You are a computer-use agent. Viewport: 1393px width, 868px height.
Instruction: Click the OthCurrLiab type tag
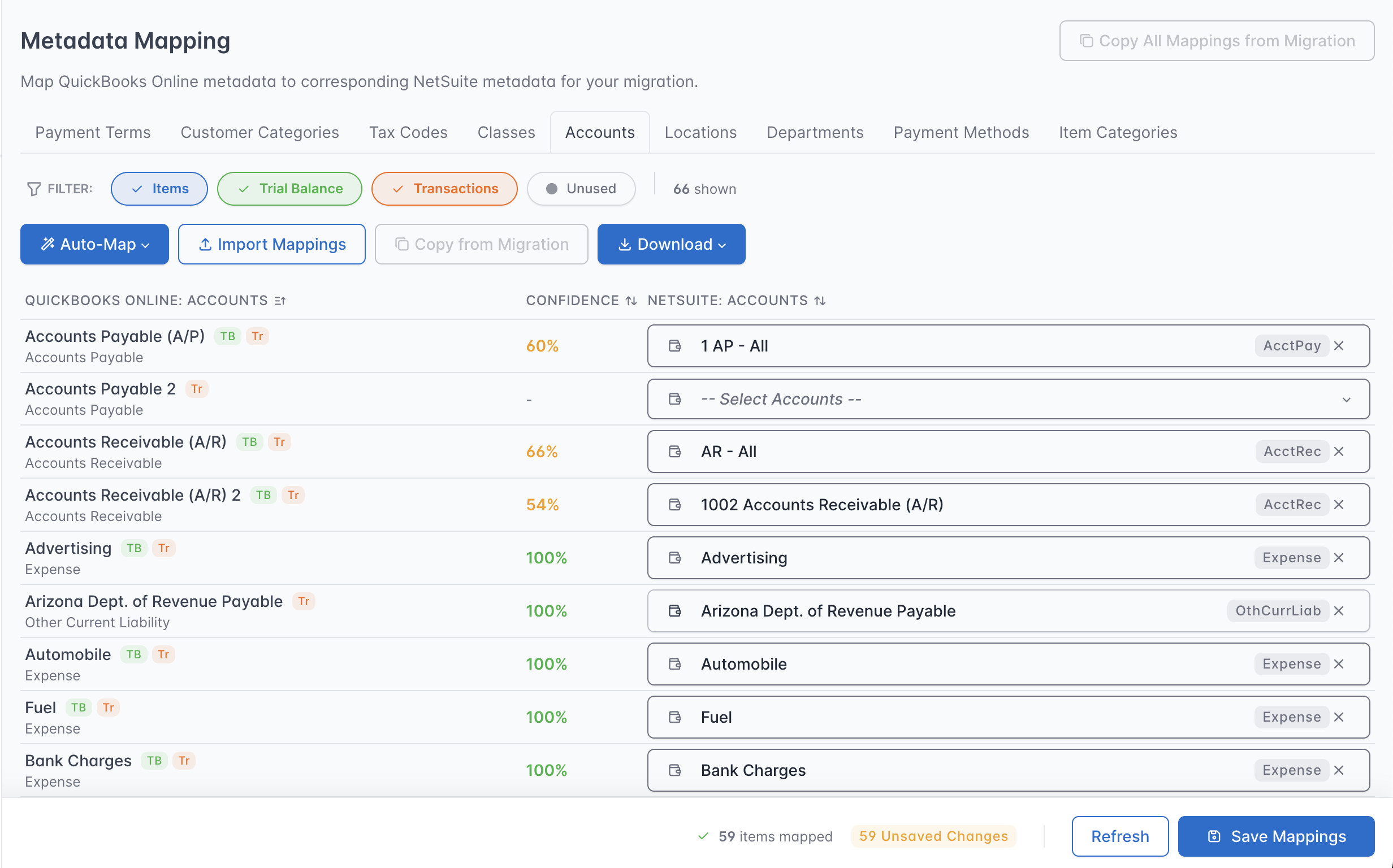tap(1278, 611)
